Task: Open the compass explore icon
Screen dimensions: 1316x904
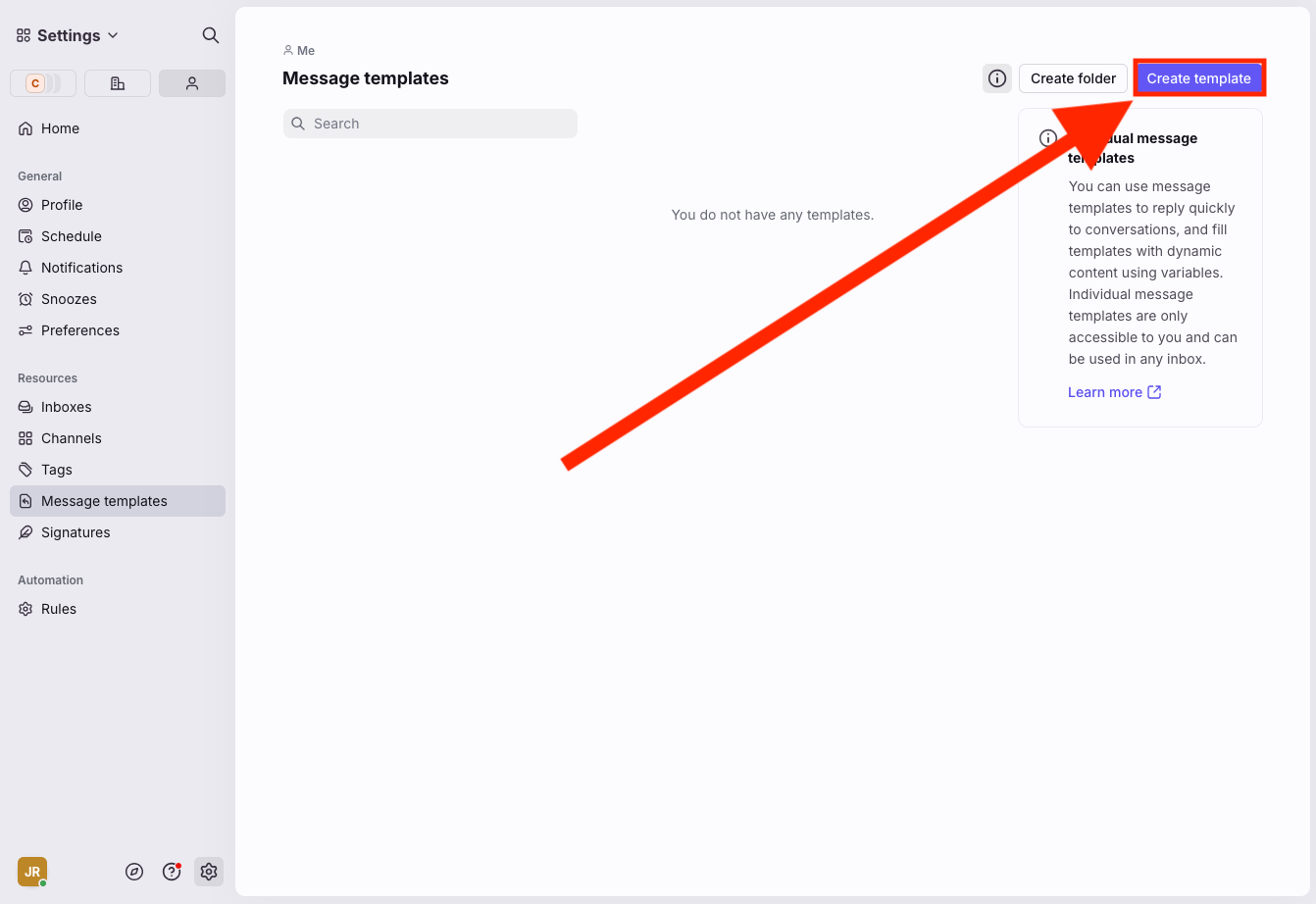Action: (x=134, y=872)
